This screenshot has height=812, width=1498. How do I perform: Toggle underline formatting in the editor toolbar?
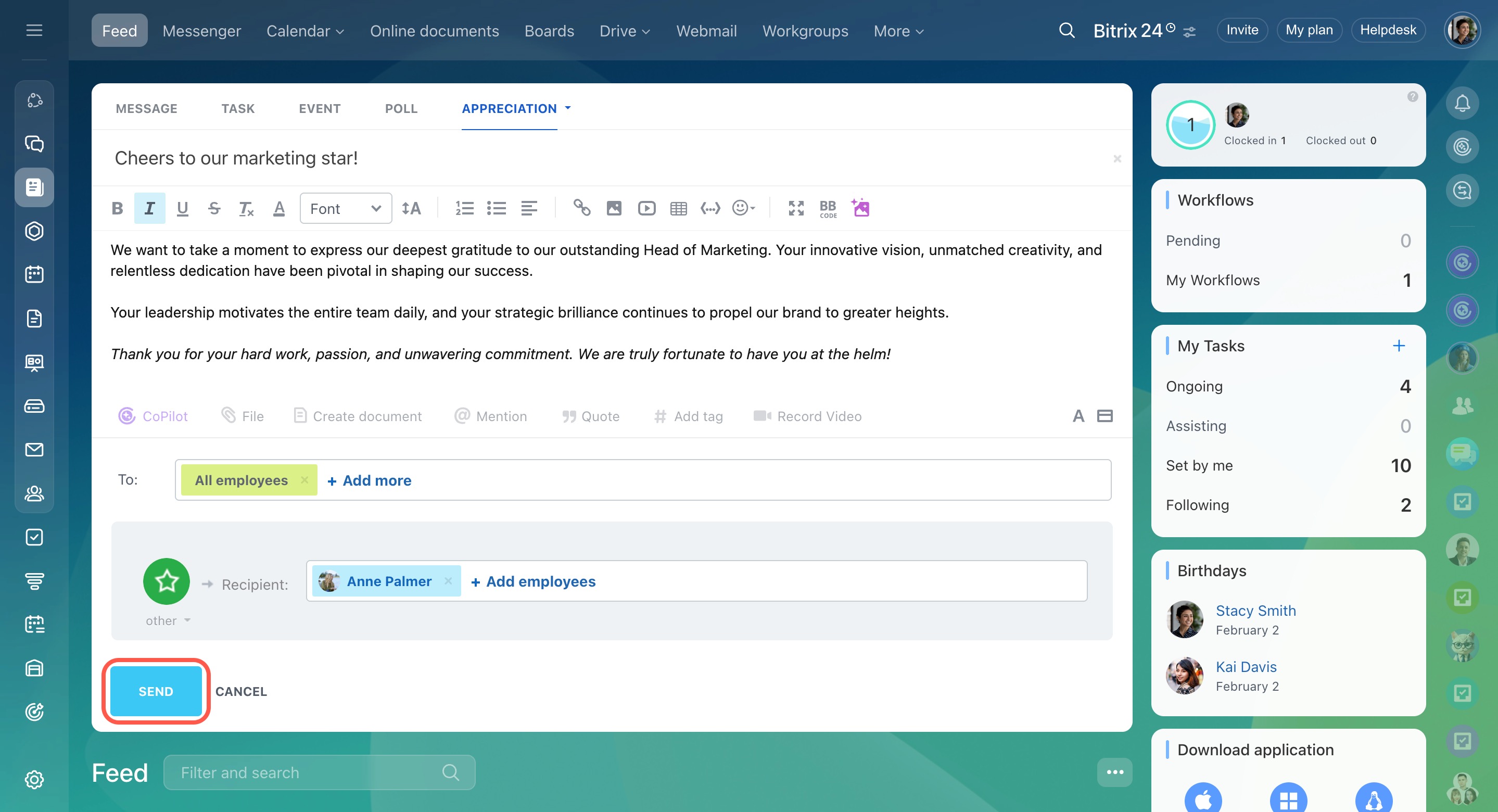coord(182,208)
